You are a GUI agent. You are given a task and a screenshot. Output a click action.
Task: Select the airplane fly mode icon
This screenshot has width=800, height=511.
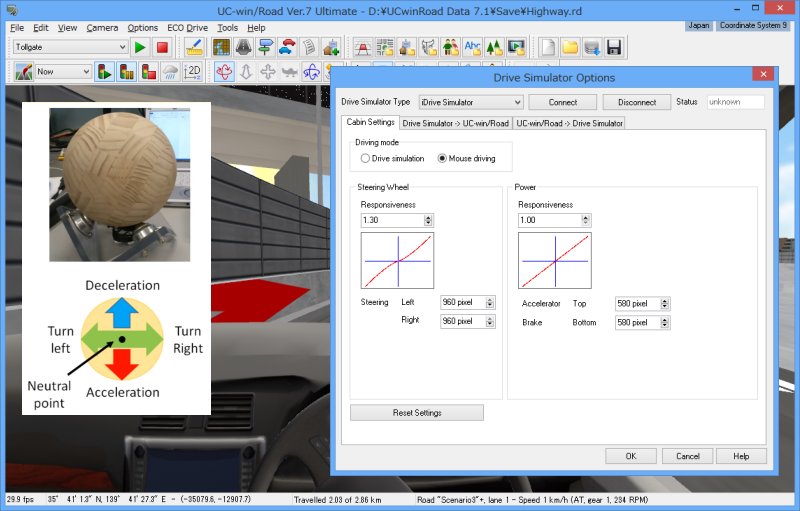click(290, 72)
